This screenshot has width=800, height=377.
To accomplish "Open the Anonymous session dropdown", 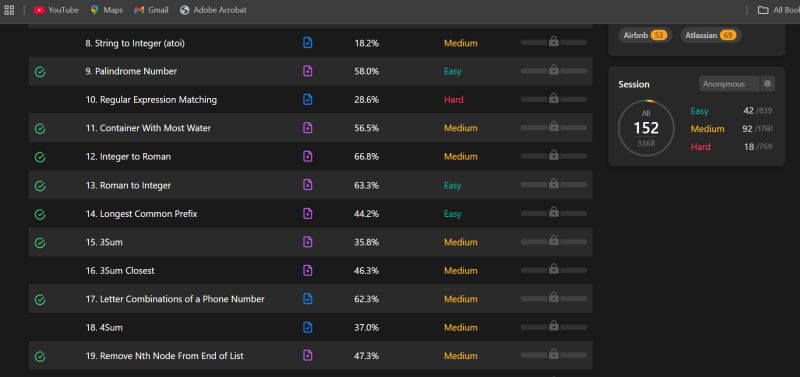I will coord(730,84).
